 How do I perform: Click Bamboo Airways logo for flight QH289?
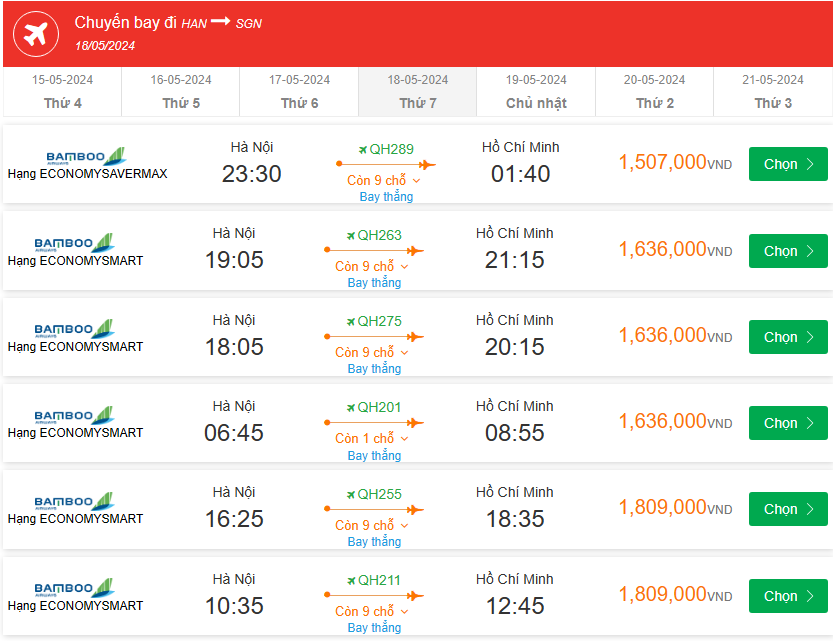[87, 157]
